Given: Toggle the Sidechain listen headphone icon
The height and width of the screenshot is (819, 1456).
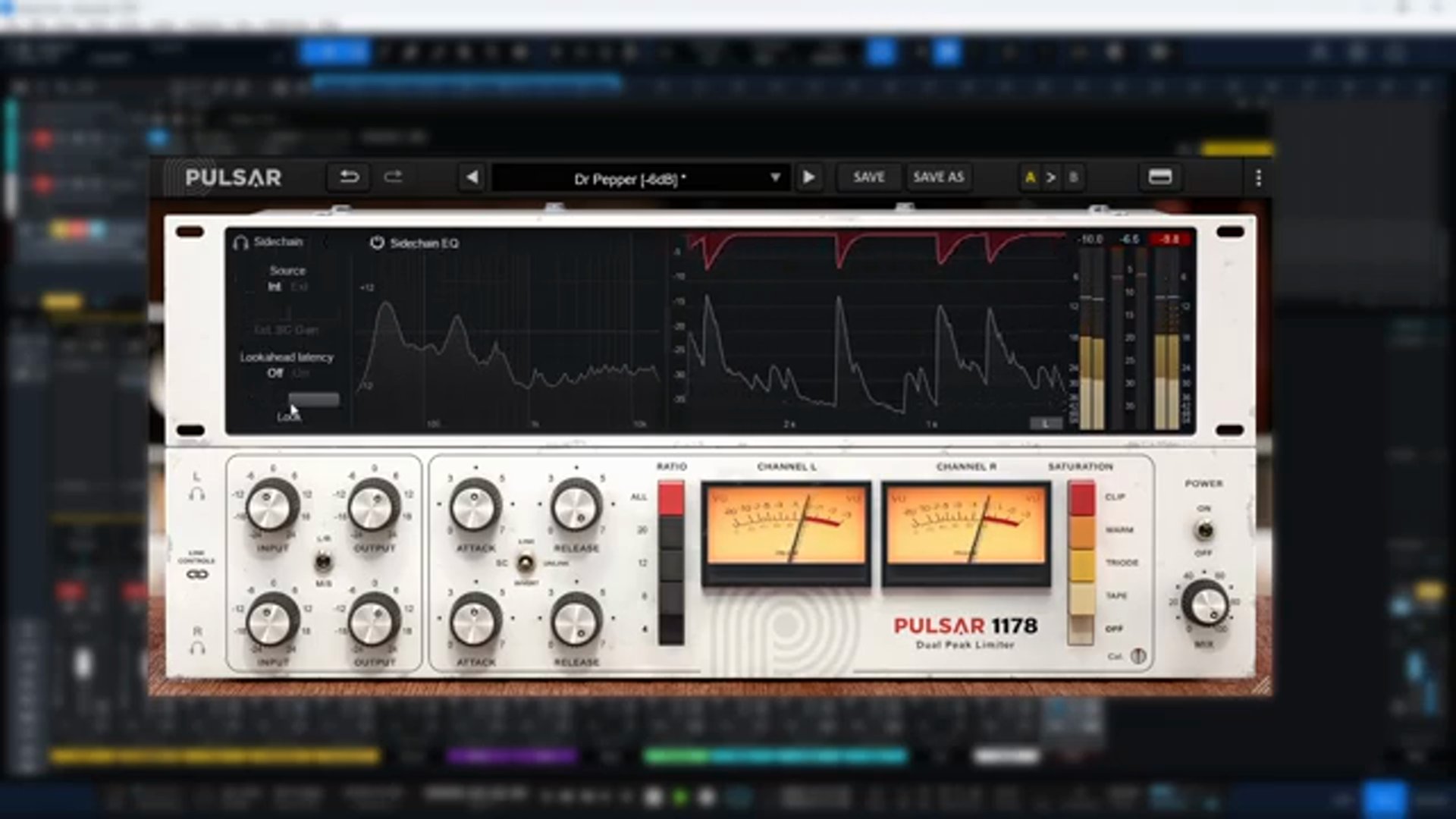Looking at the screenshot, I should click(x=240, y=243).
